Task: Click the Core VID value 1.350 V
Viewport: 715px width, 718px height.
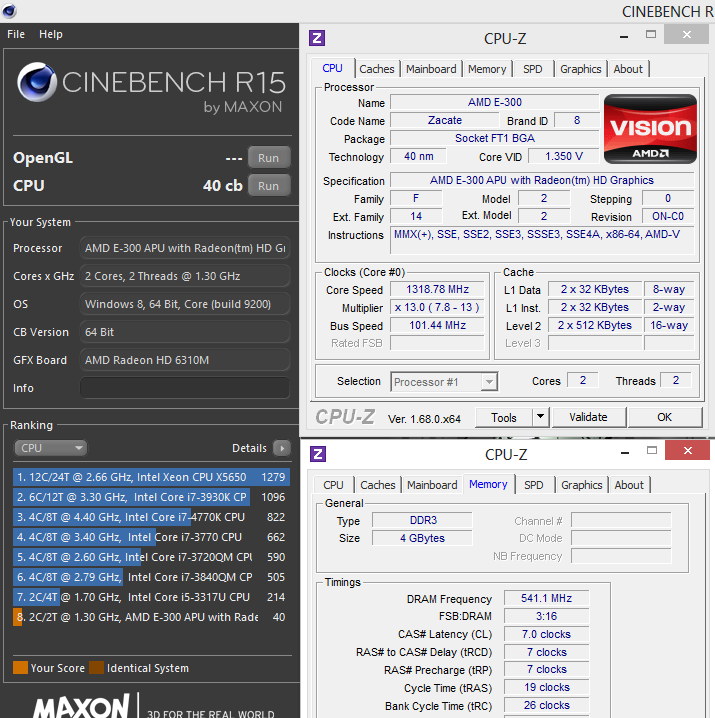Action: (x=564, y=157)
